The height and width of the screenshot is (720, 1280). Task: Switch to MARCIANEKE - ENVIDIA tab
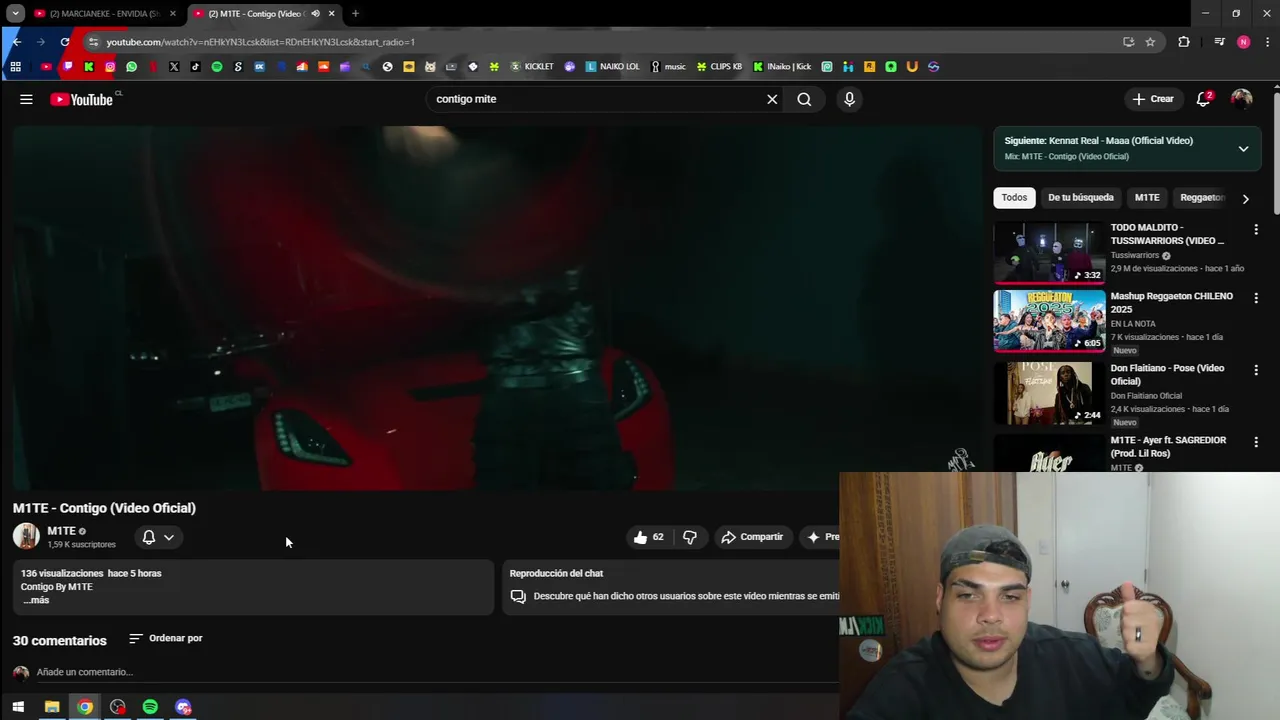(105, 14)
